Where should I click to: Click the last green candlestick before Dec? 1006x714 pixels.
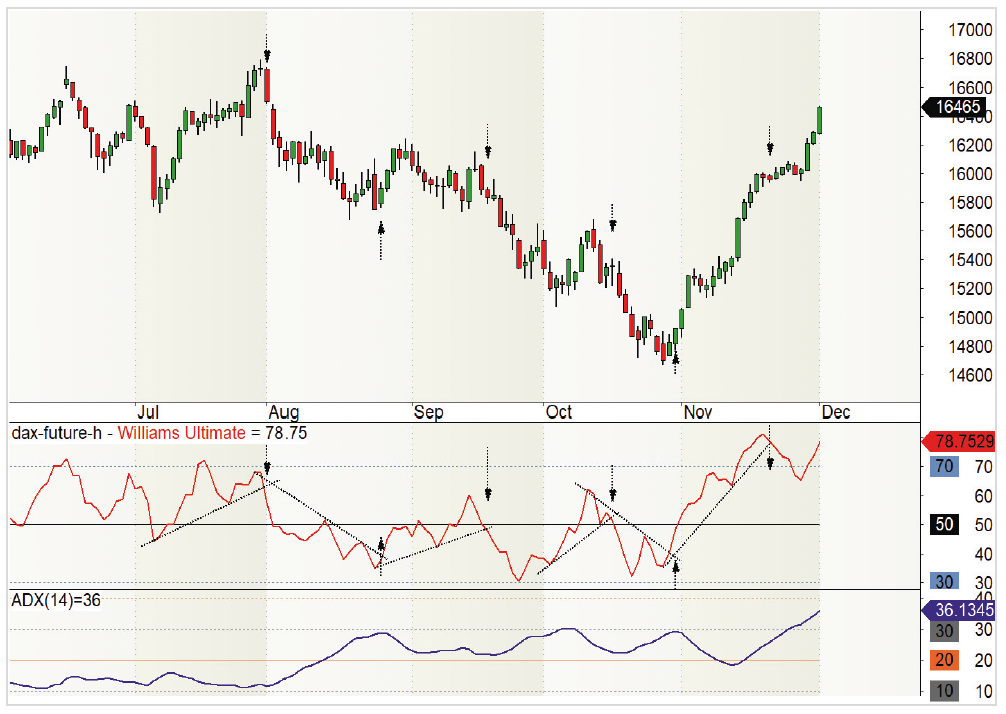[820, 120]
